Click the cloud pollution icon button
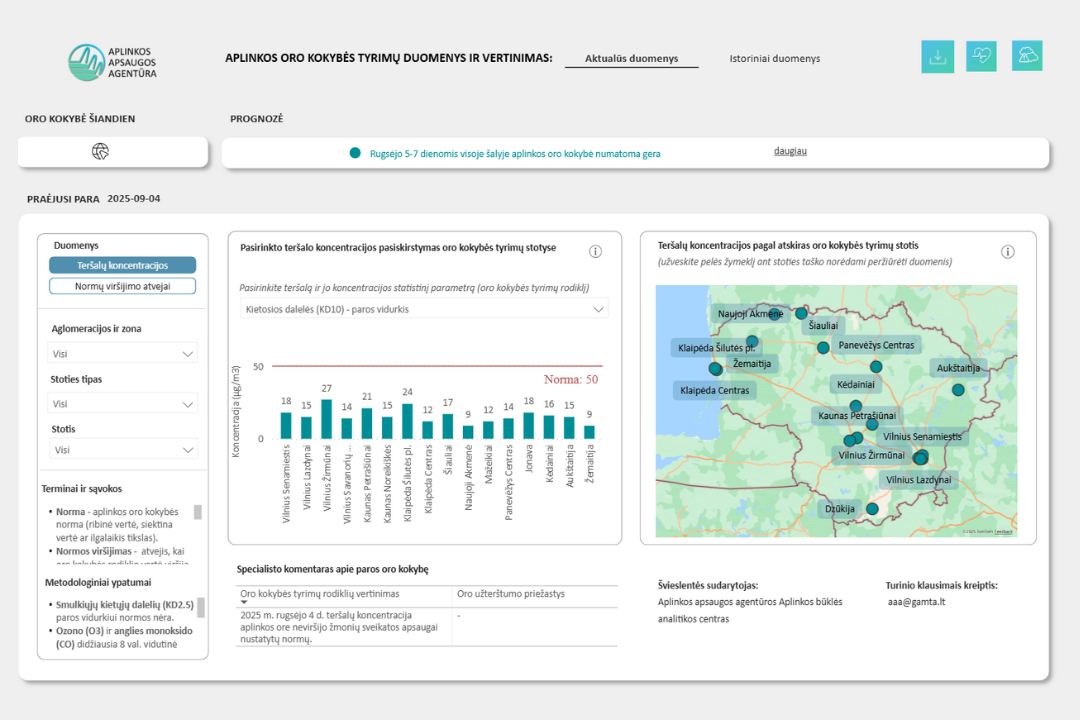The height and width of the screenshot is (720, 1080). [1026, 56]
